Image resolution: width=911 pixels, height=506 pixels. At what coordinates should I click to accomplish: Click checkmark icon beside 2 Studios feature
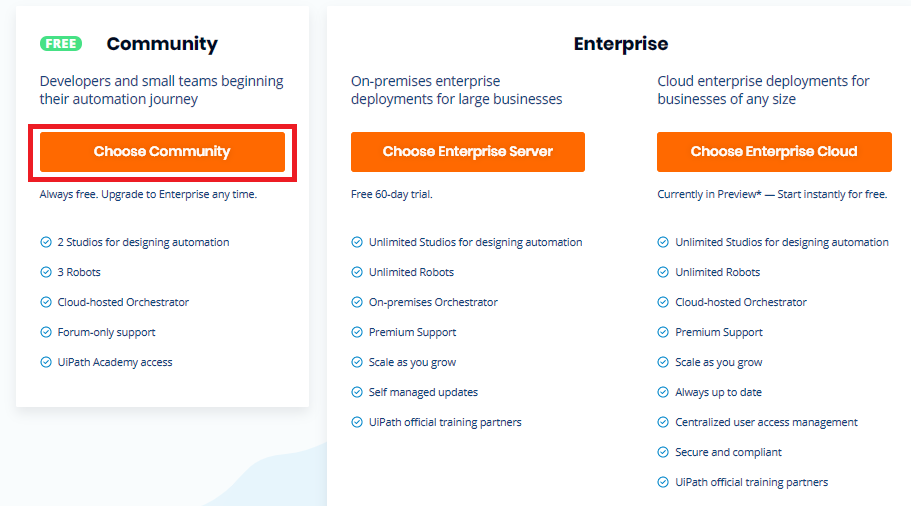[x=46, y=242]
